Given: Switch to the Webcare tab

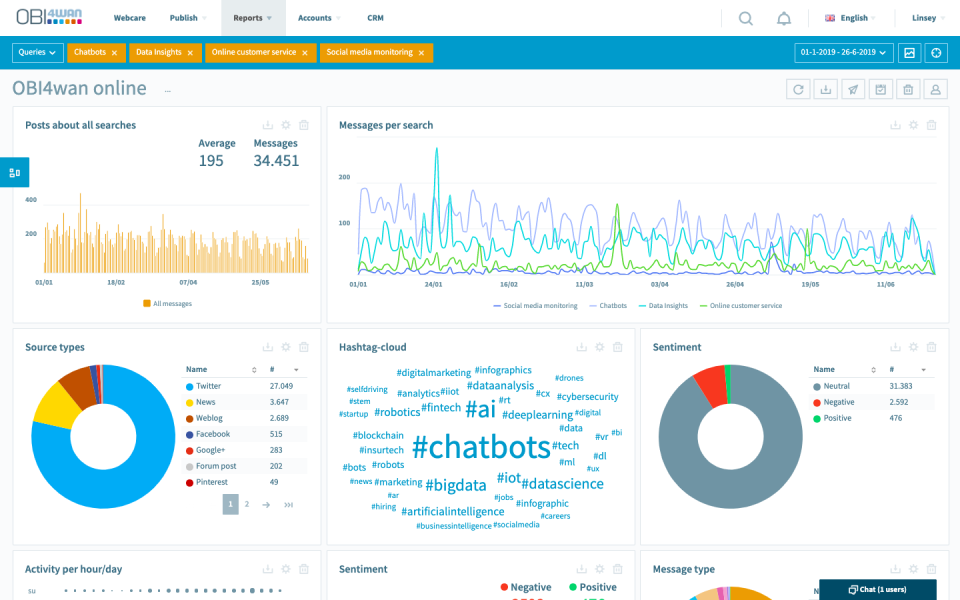Looking at the screenshot, I should pos(129,17).
